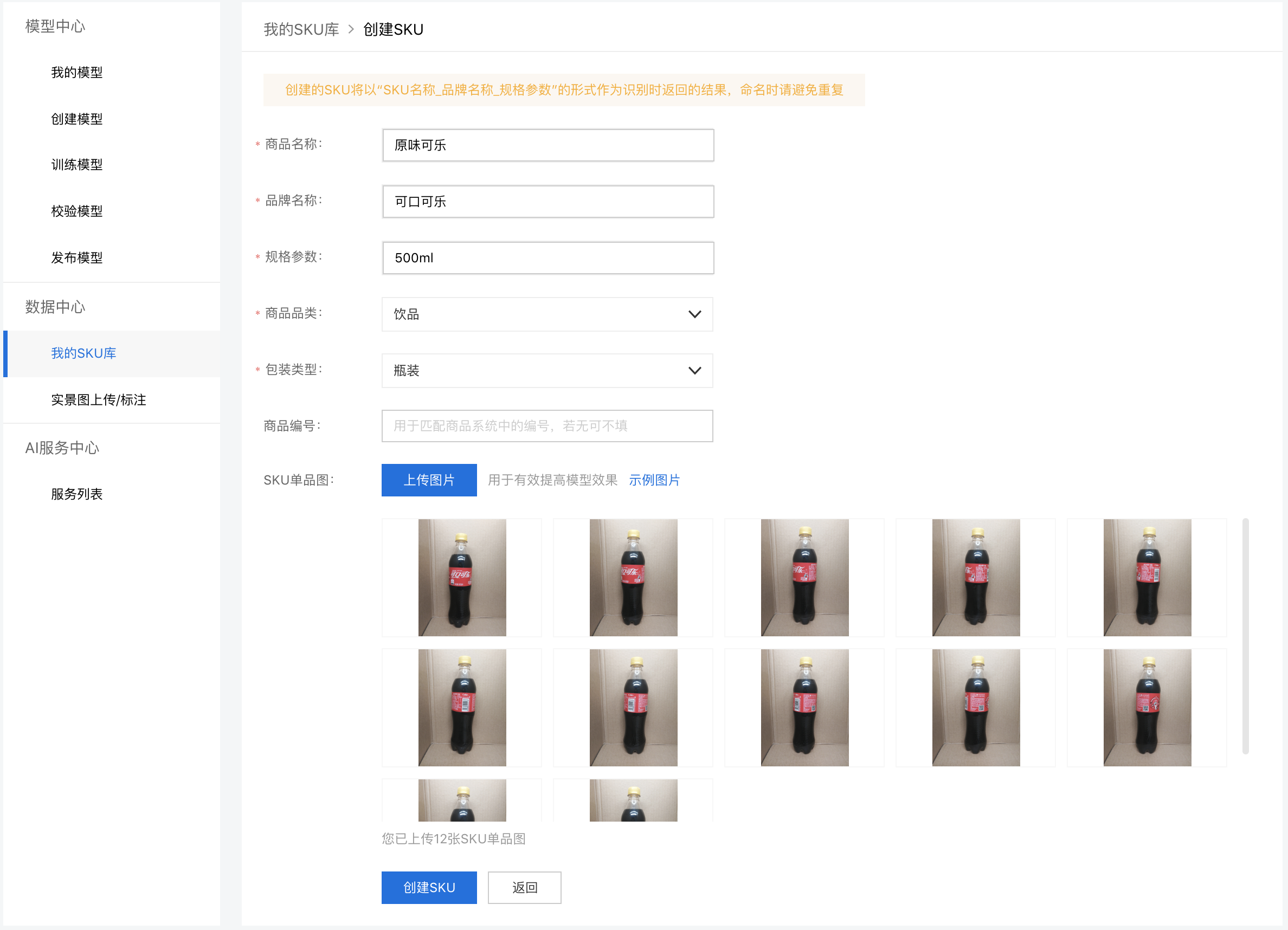Open the 包装类型 dropdown showing 瓶装
Screen dimensions: 1288x930
point(547,371)
